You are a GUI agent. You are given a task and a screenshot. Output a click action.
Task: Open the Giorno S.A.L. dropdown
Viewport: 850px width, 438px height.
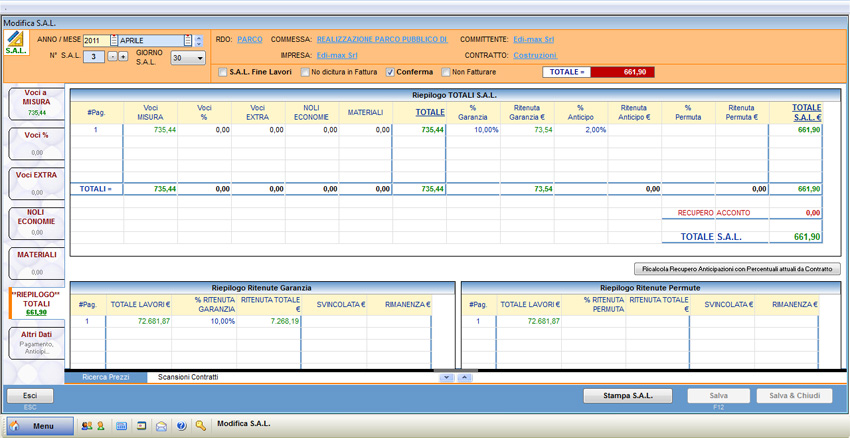click(x=200, y=59)
